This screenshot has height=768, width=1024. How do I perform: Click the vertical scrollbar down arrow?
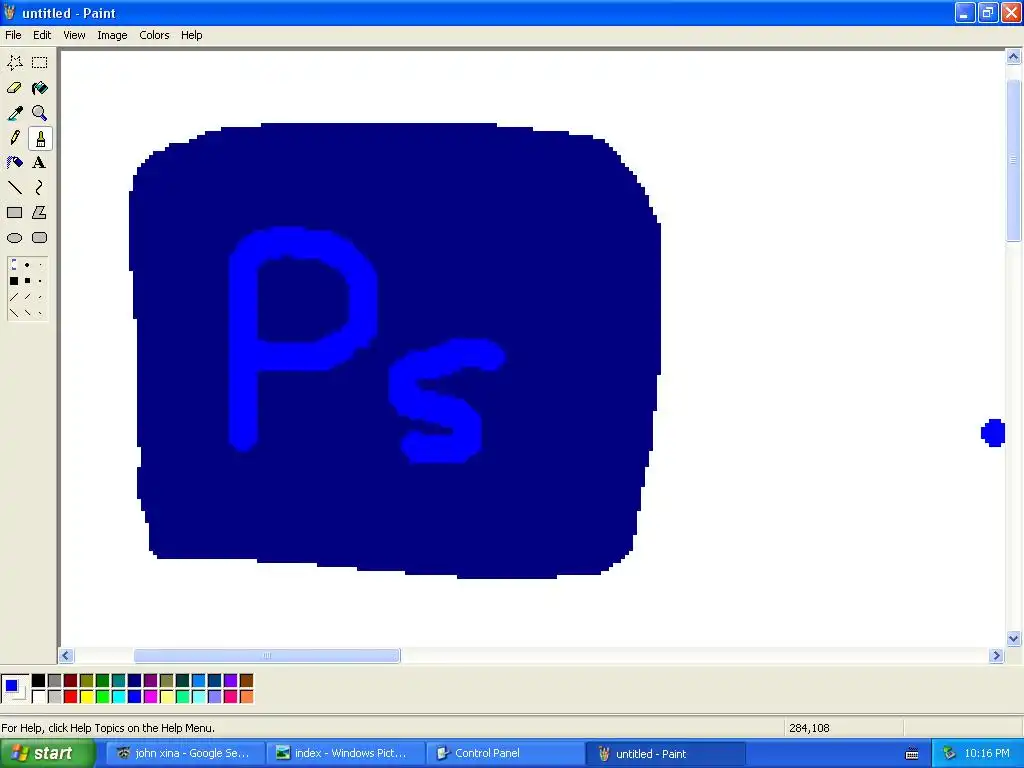coord(1014,639)
